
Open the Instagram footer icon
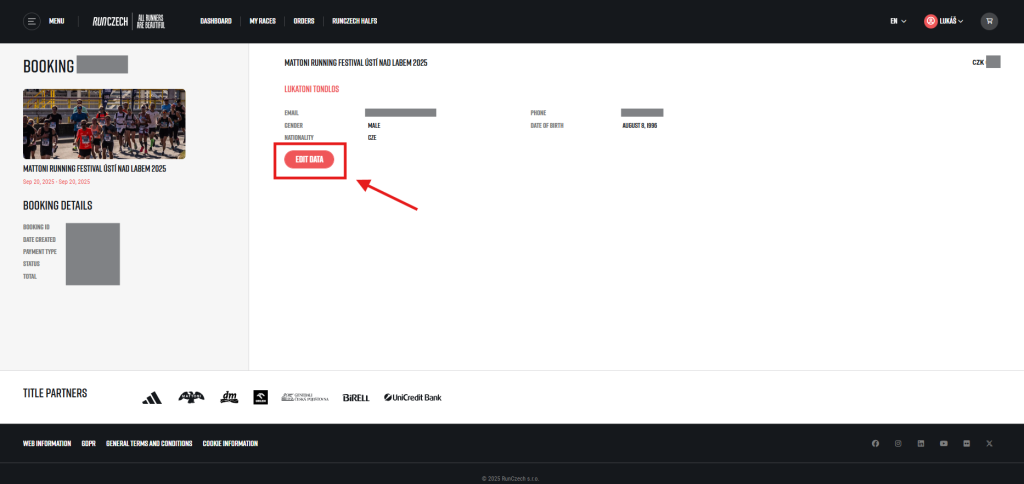point(898,444)
